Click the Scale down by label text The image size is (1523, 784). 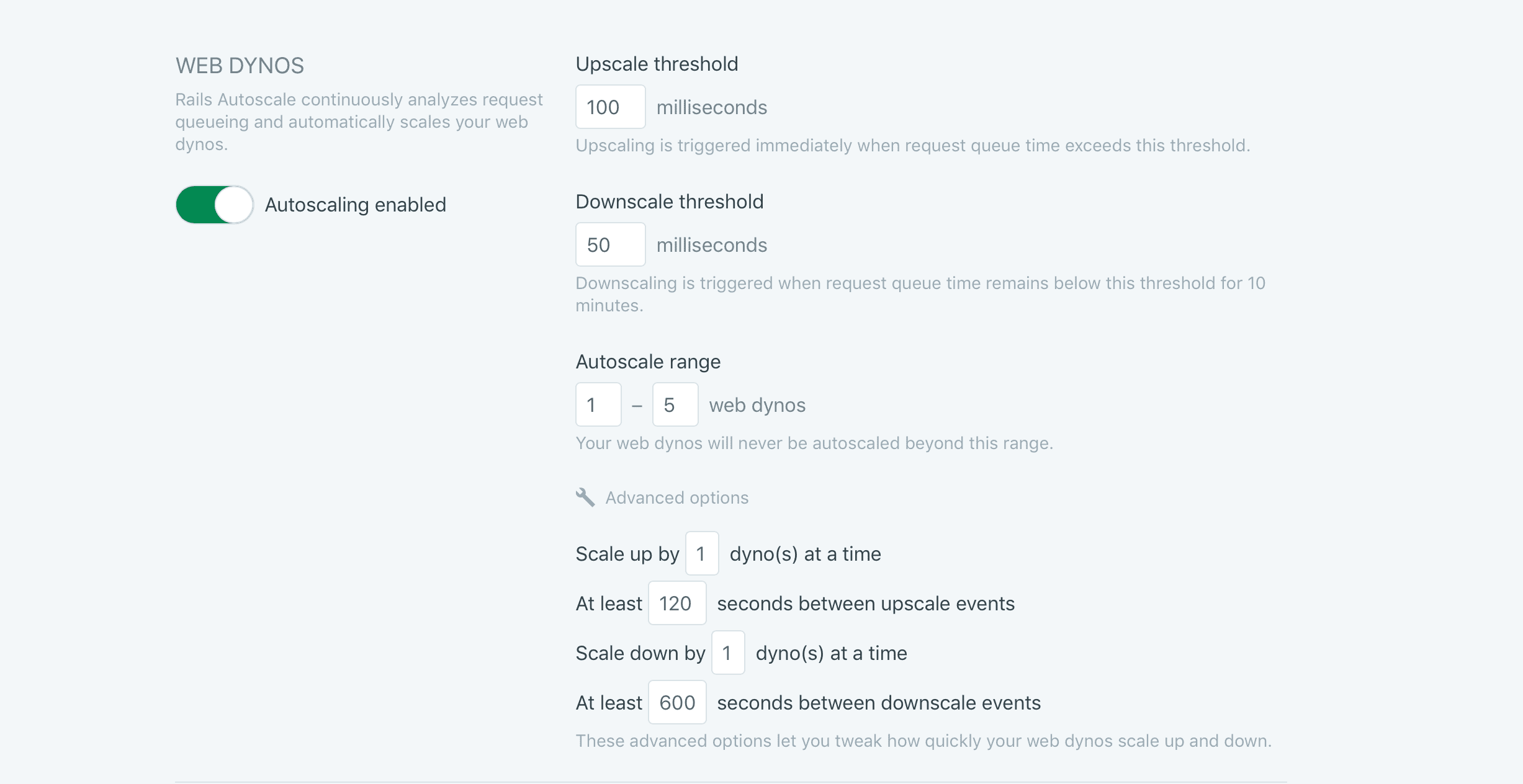coord(640,653)
